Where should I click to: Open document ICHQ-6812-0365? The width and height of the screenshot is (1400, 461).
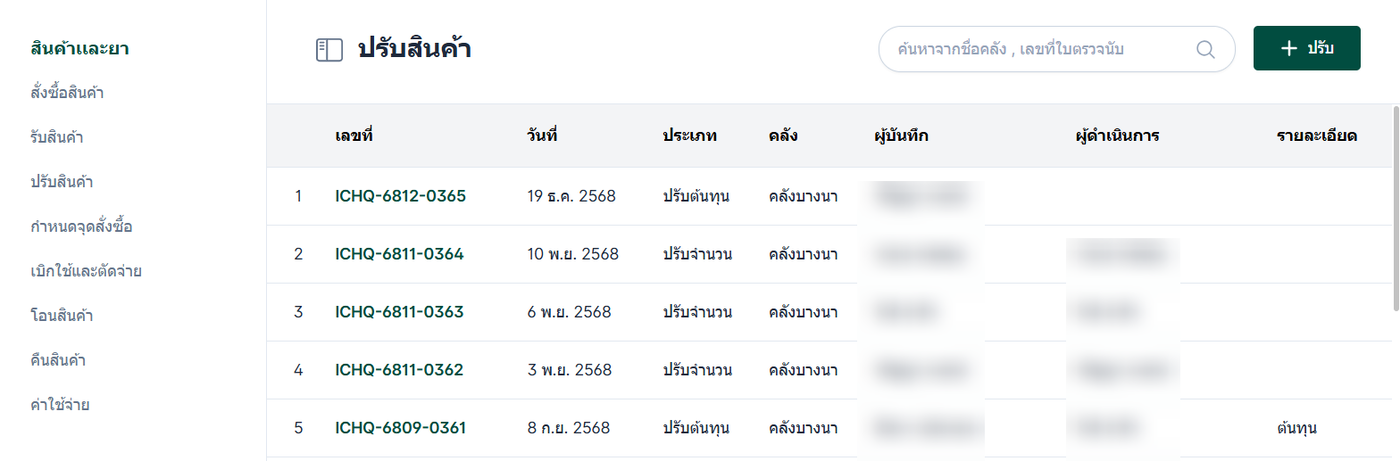coord(400,196)
